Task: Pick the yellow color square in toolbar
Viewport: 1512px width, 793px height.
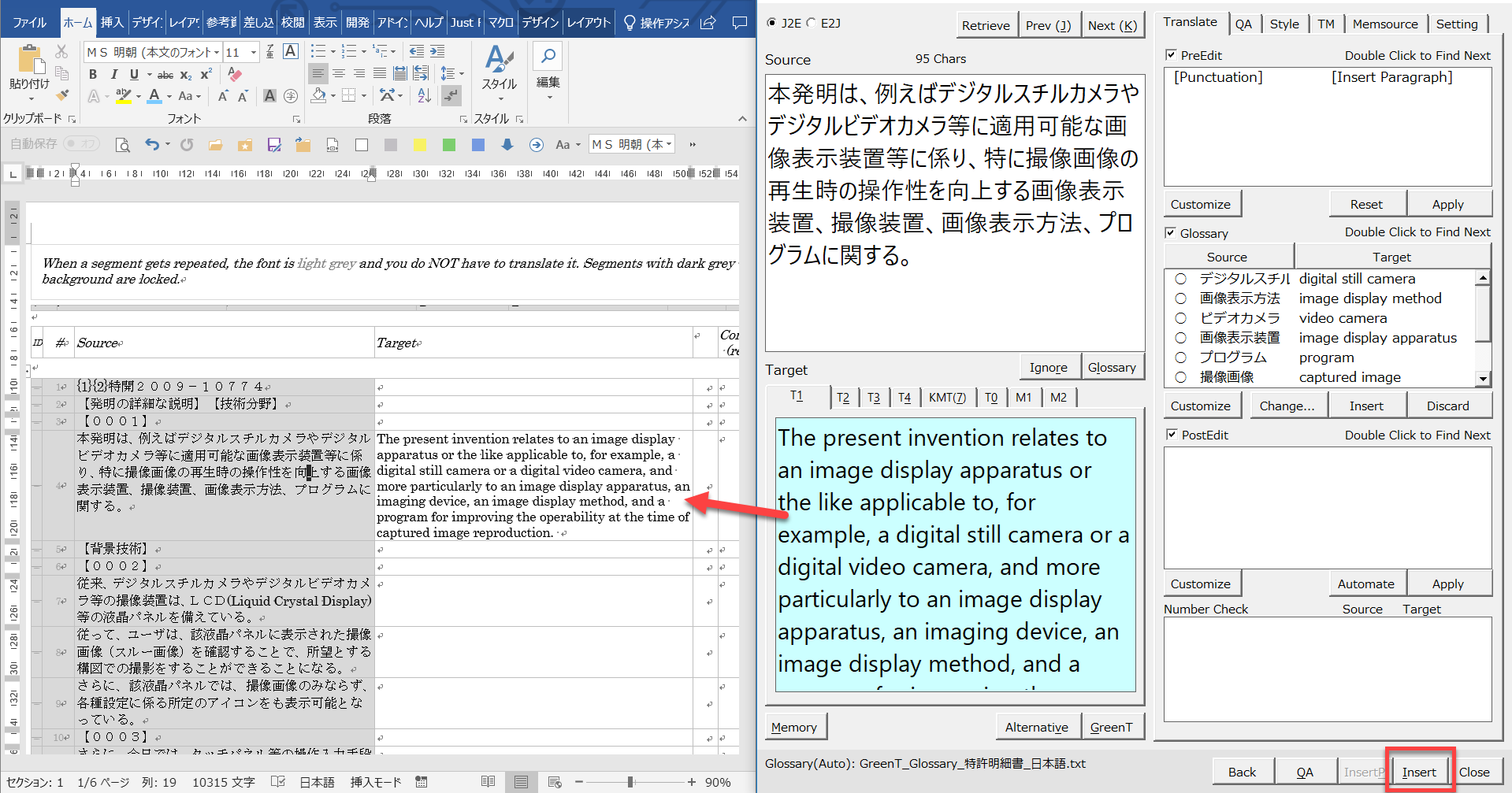Action: 420,145
